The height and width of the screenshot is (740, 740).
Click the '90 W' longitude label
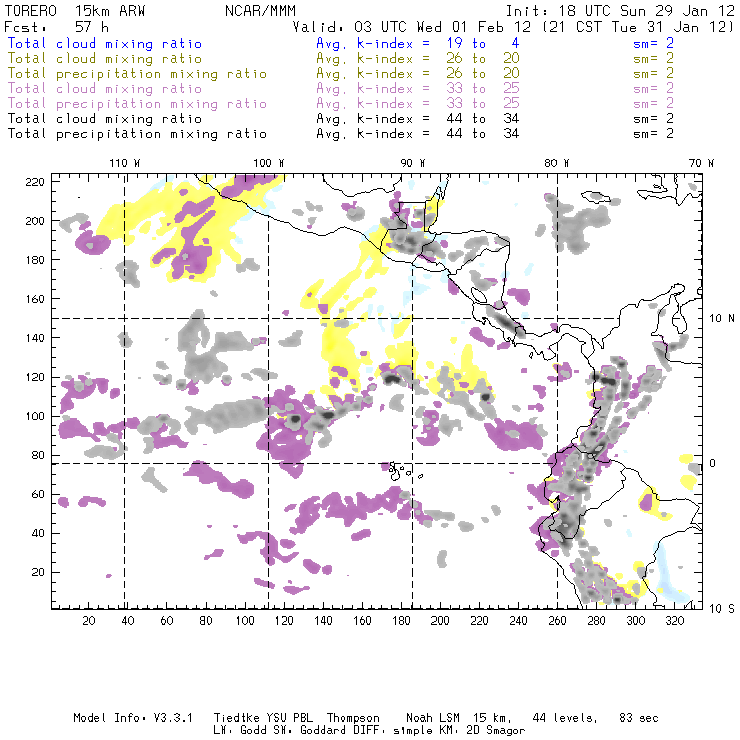point(412,163)
